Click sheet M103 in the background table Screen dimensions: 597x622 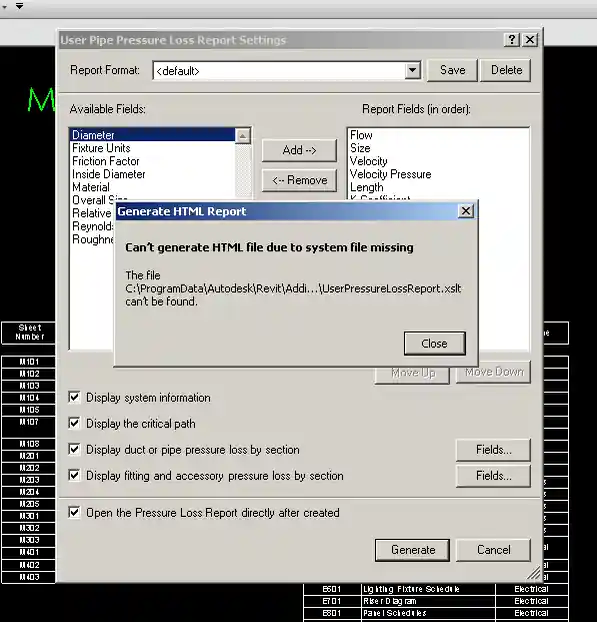[x=29, y=386]
